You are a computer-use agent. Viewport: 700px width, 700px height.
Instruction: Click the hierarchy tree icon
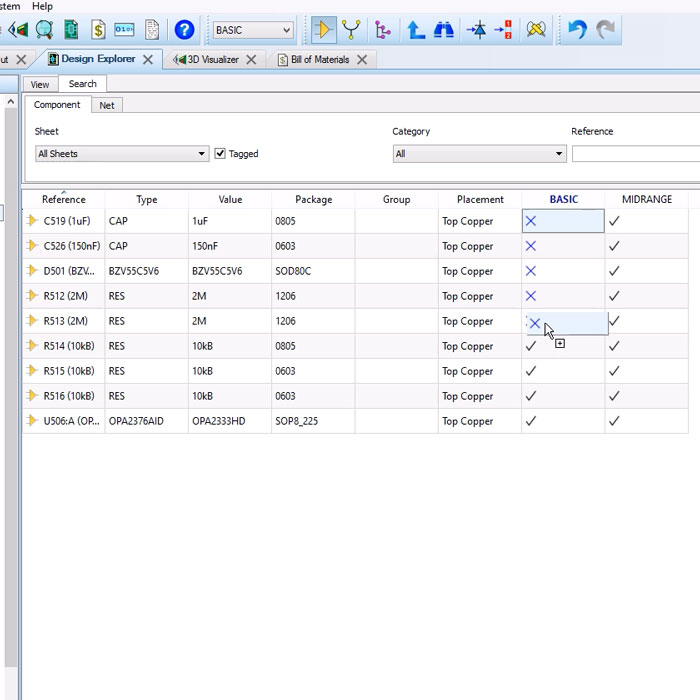pos(383,30)
